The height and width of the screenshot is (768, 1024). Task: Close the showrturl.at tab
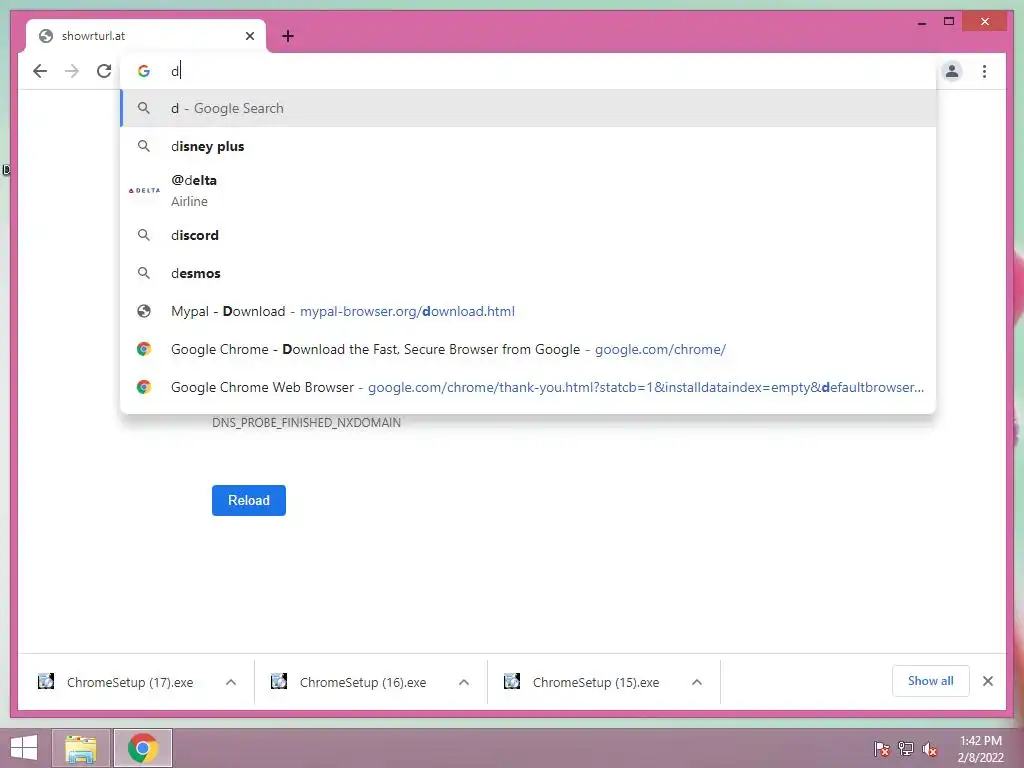(x=249, y=36)
